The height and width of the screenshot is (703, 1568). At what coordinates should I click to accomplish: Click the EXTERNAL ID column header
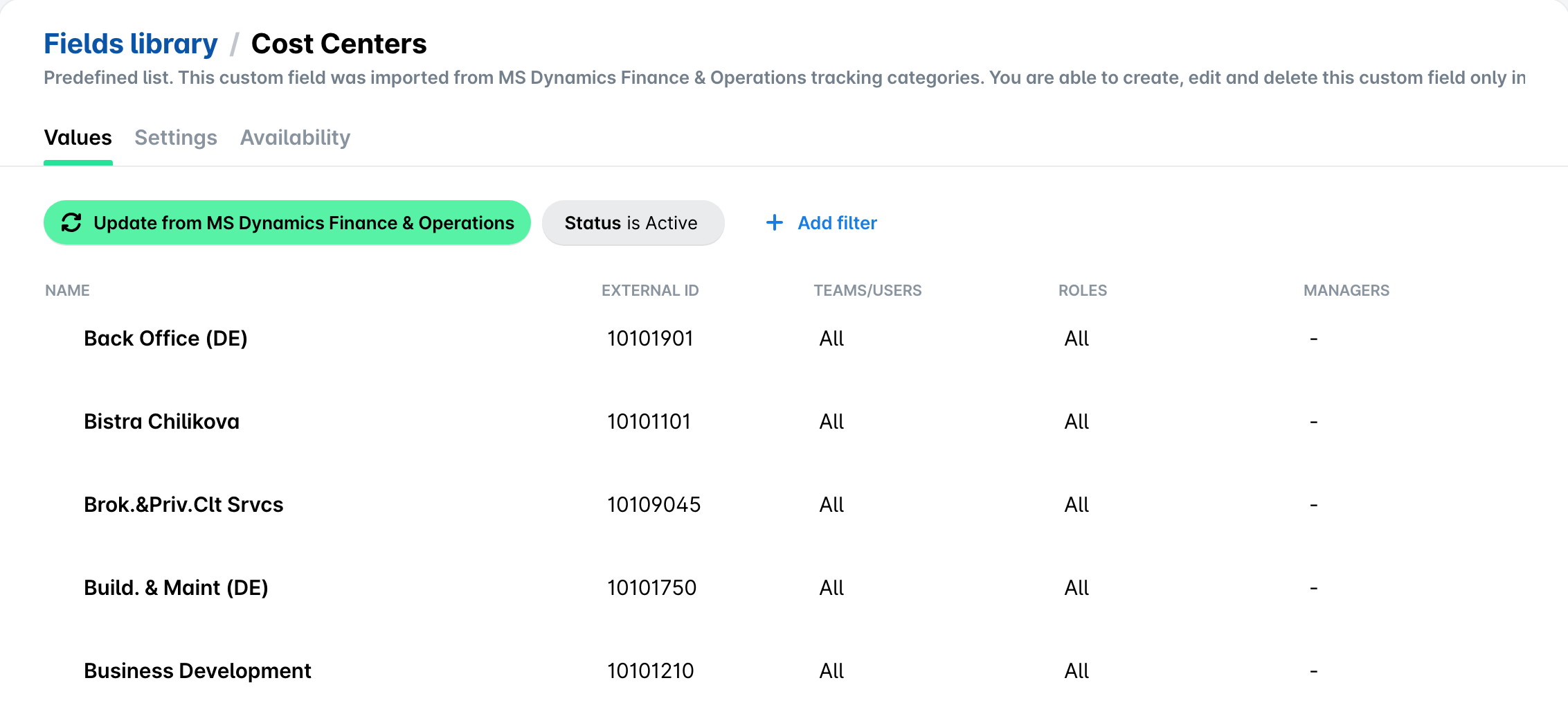(650, 290)
